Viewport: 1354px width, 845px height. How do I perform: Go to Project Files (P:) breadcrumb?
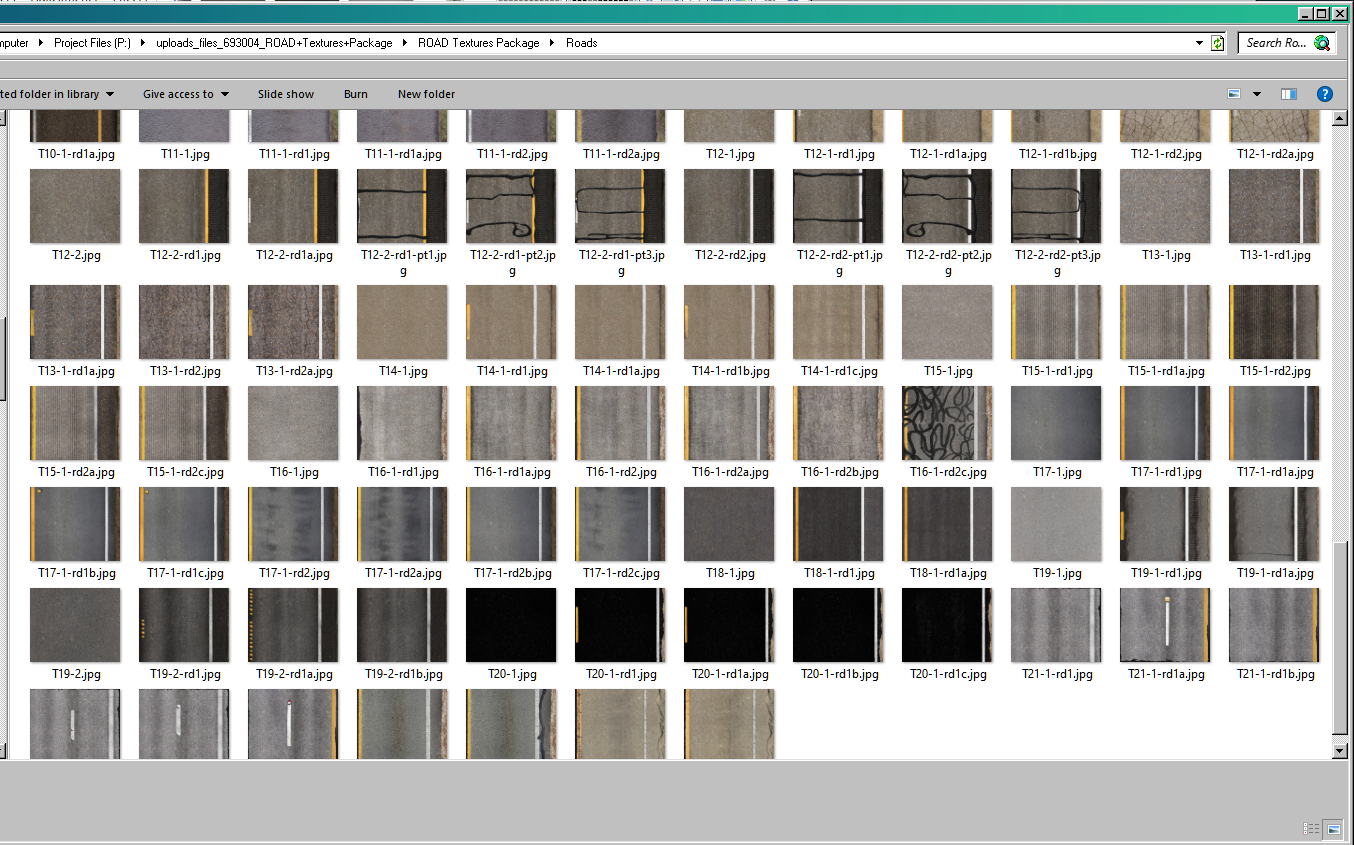[x=93, y=43]
